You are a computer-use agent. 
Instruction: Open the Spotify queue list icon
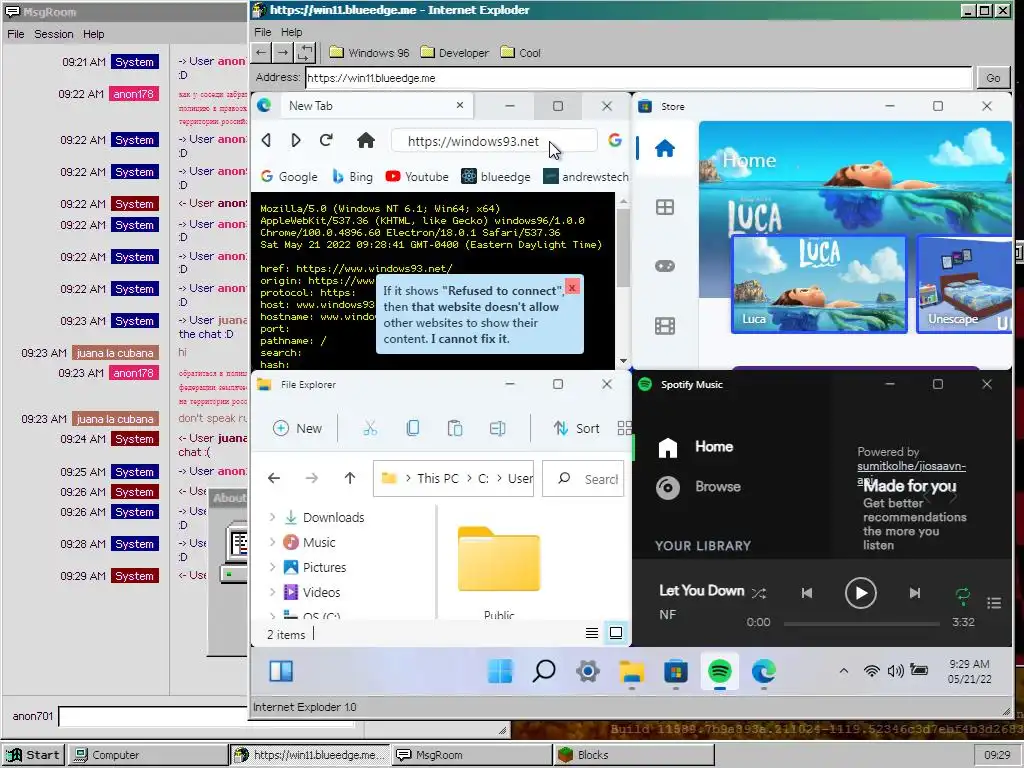994,603
